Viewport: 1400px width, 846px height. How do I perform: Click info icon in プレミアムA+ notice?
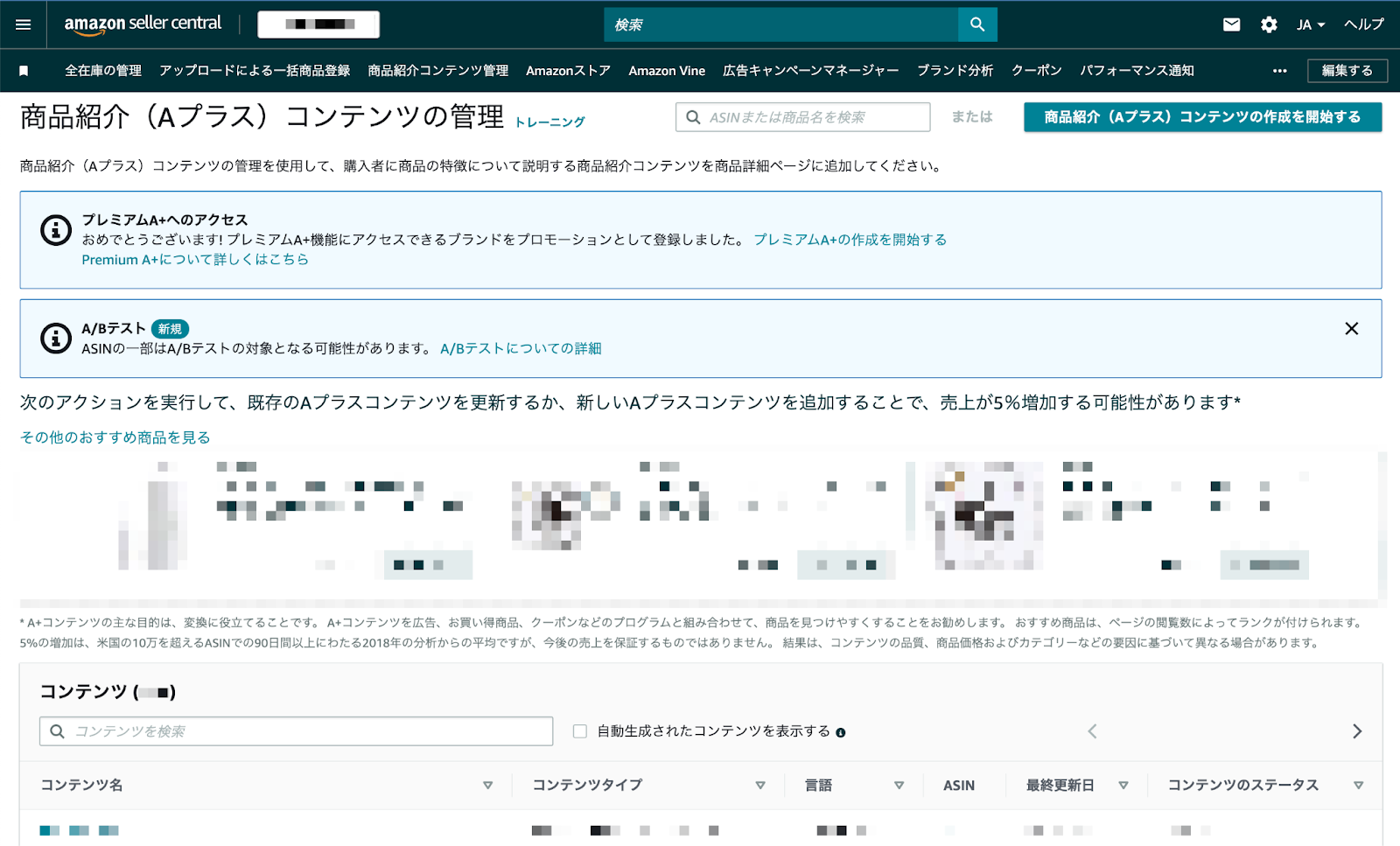click(x=56, y=230)
